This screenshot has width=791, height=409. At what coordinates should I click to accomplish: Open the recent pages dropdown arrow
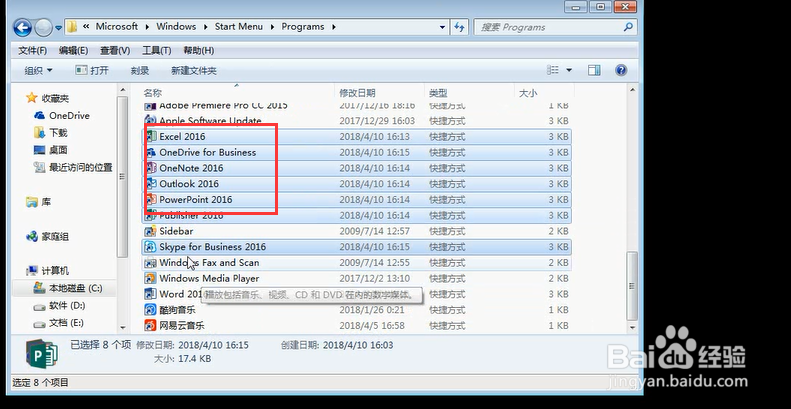click(x=59, y=28)
